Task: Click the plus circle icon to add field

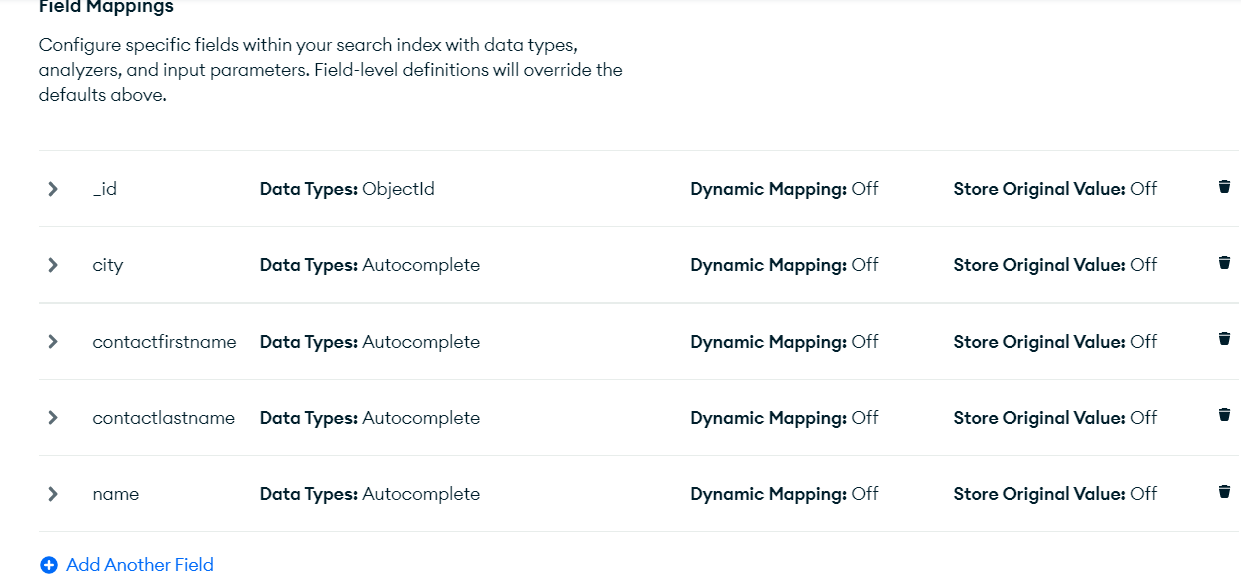Action: 49,565
